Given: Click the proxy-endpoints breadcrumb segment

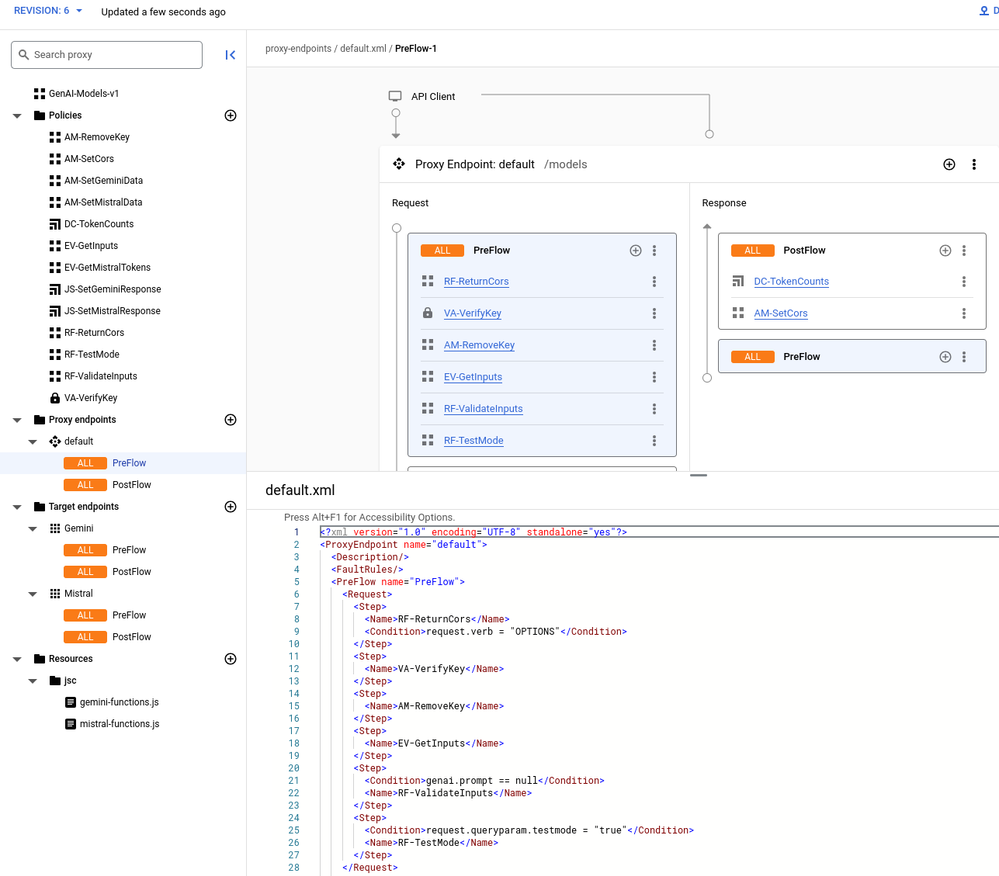Looking at the screenshot, I should [x=298, y=48].
